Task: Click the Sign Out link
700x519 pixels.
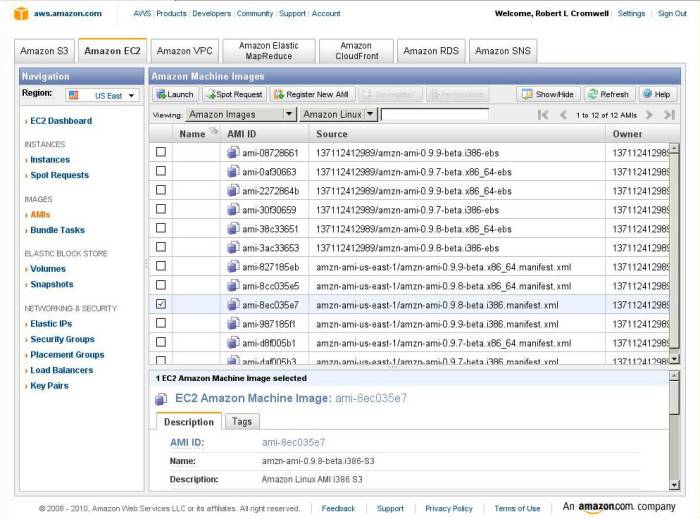Action: click(672, 13)
